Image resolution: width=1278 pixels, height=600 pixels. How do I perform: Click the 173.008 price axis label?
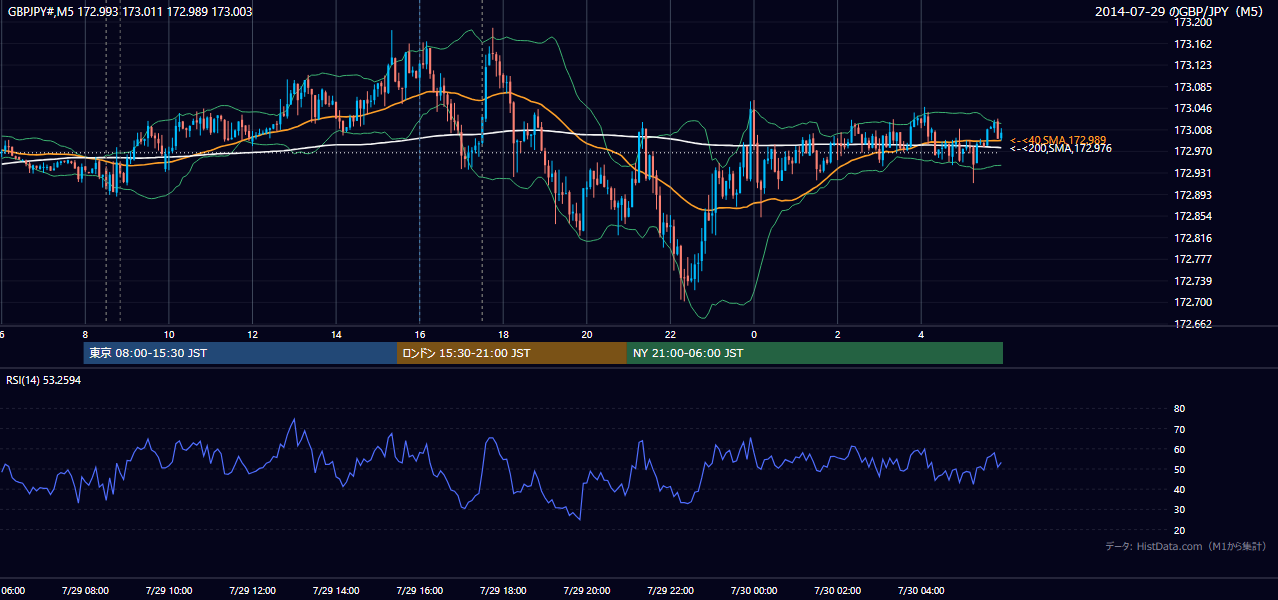[x=1192, y=130]
